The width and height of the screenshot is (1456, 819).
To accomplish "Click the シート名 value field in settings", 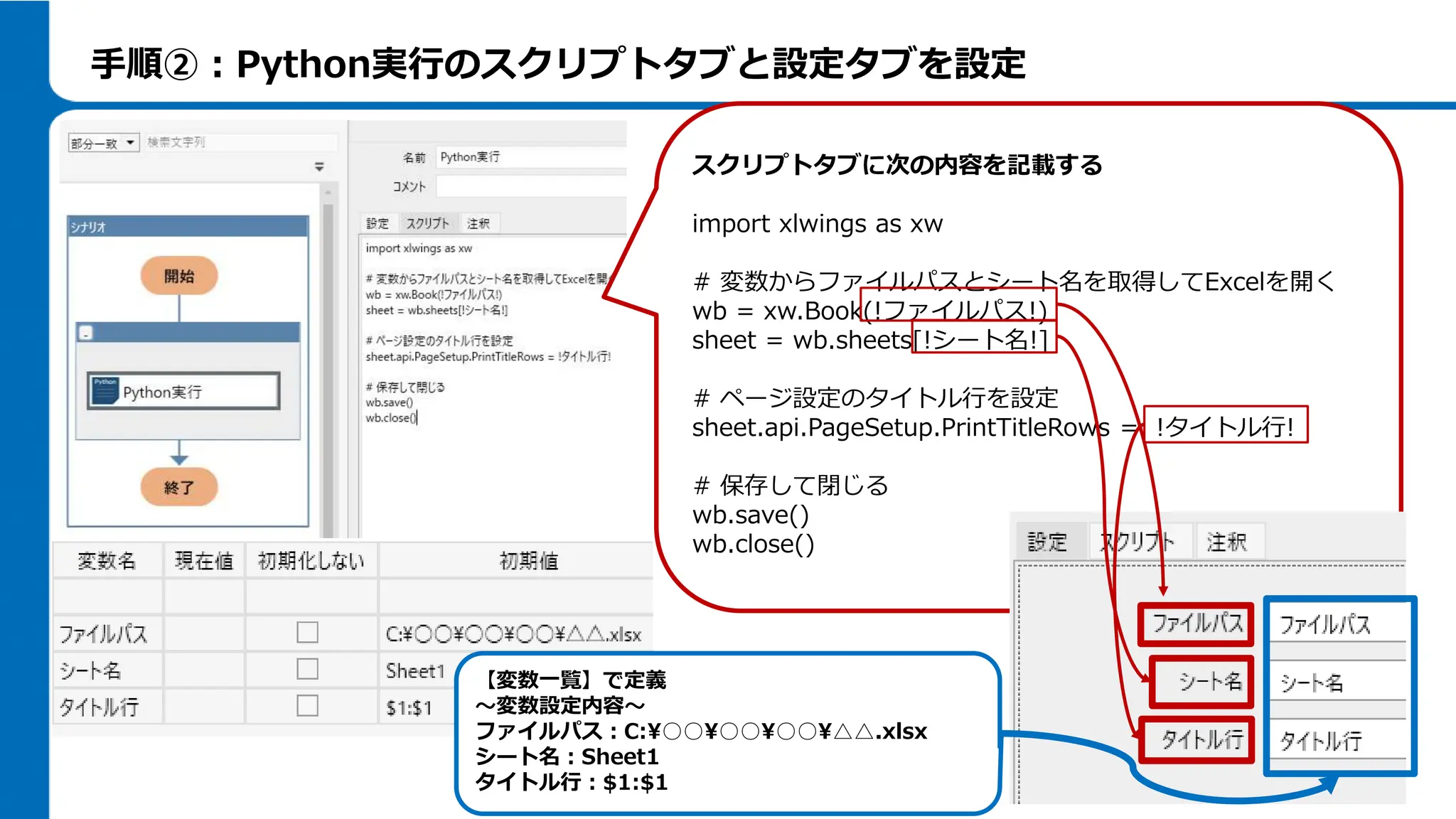I will [x=1338, y=682].
